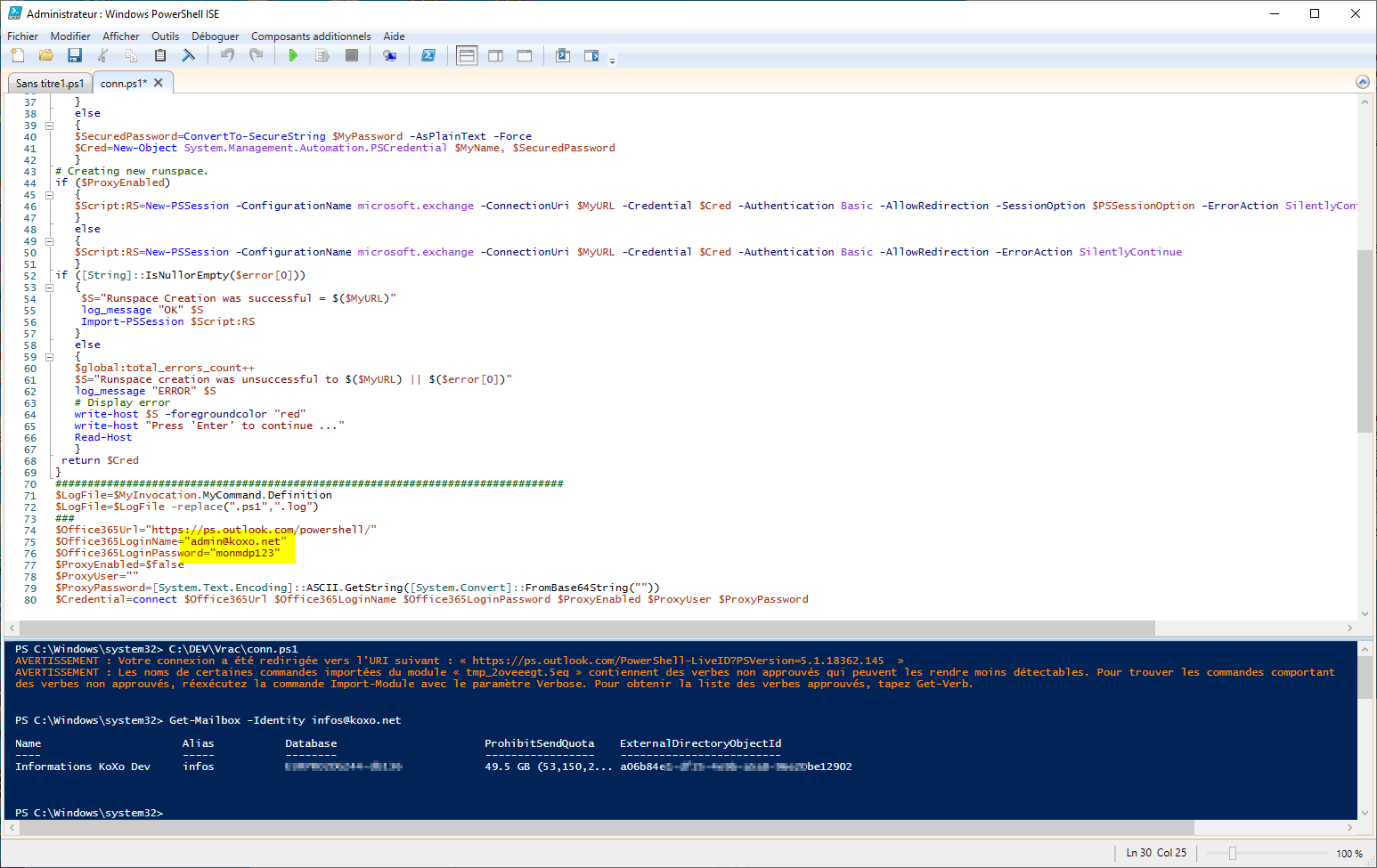Launch PowerShell.exe in a separate window

coord(428,55)
